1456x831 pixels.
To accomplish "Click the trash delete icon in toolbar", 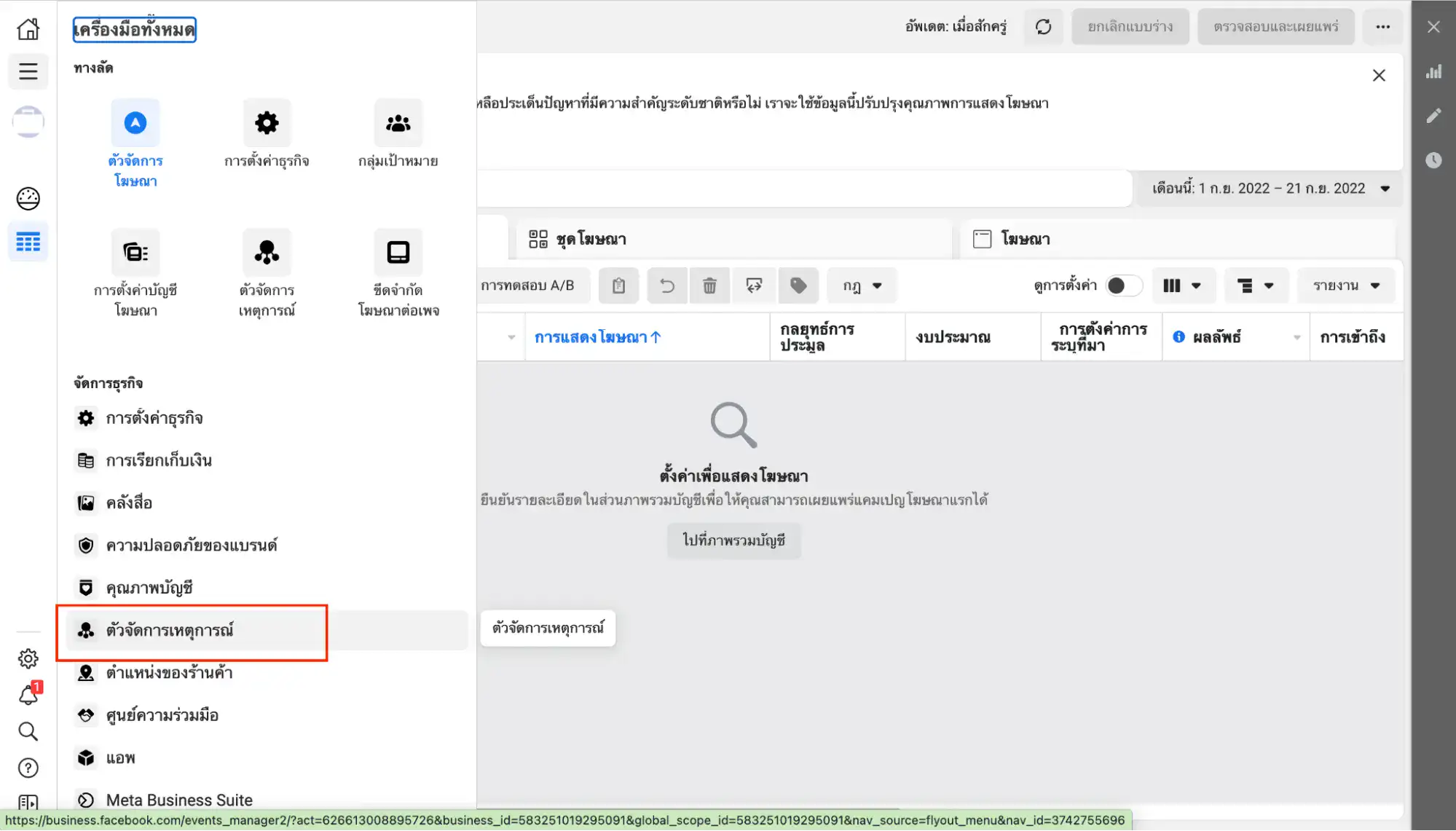I will (709, 285).
